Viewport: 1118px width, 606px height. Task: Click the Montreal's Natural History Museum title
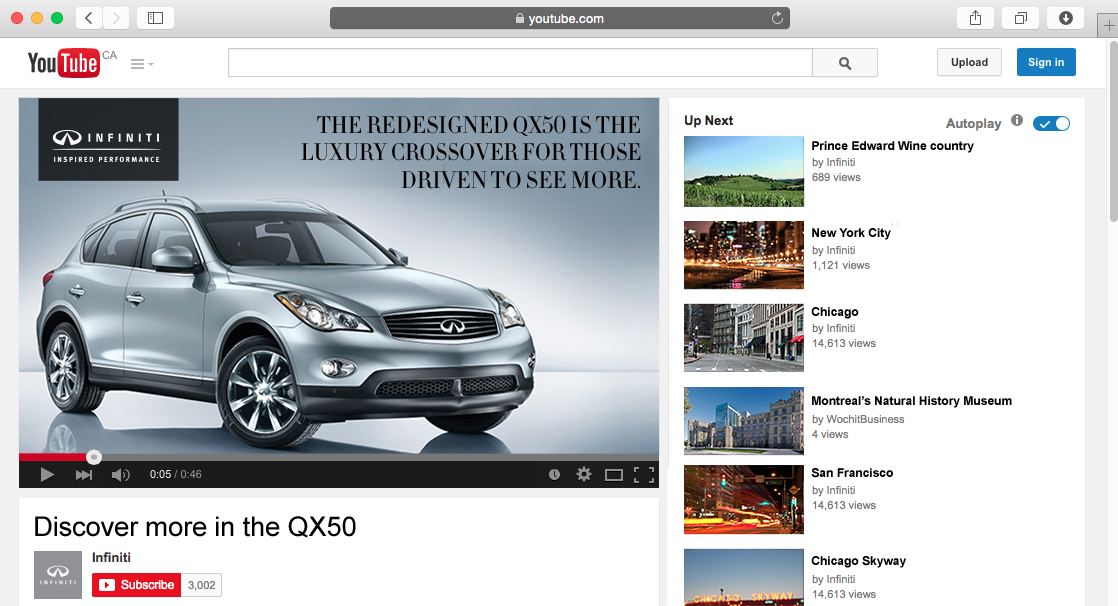tap(911, 401)
